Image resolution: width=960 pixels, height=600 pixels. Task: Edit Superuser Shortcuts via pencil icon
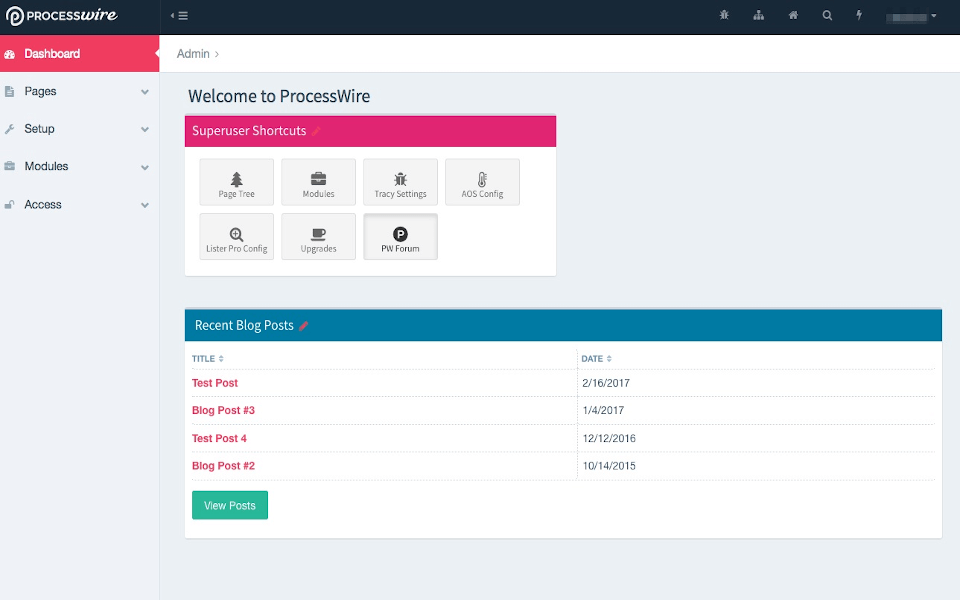[316, 131]
